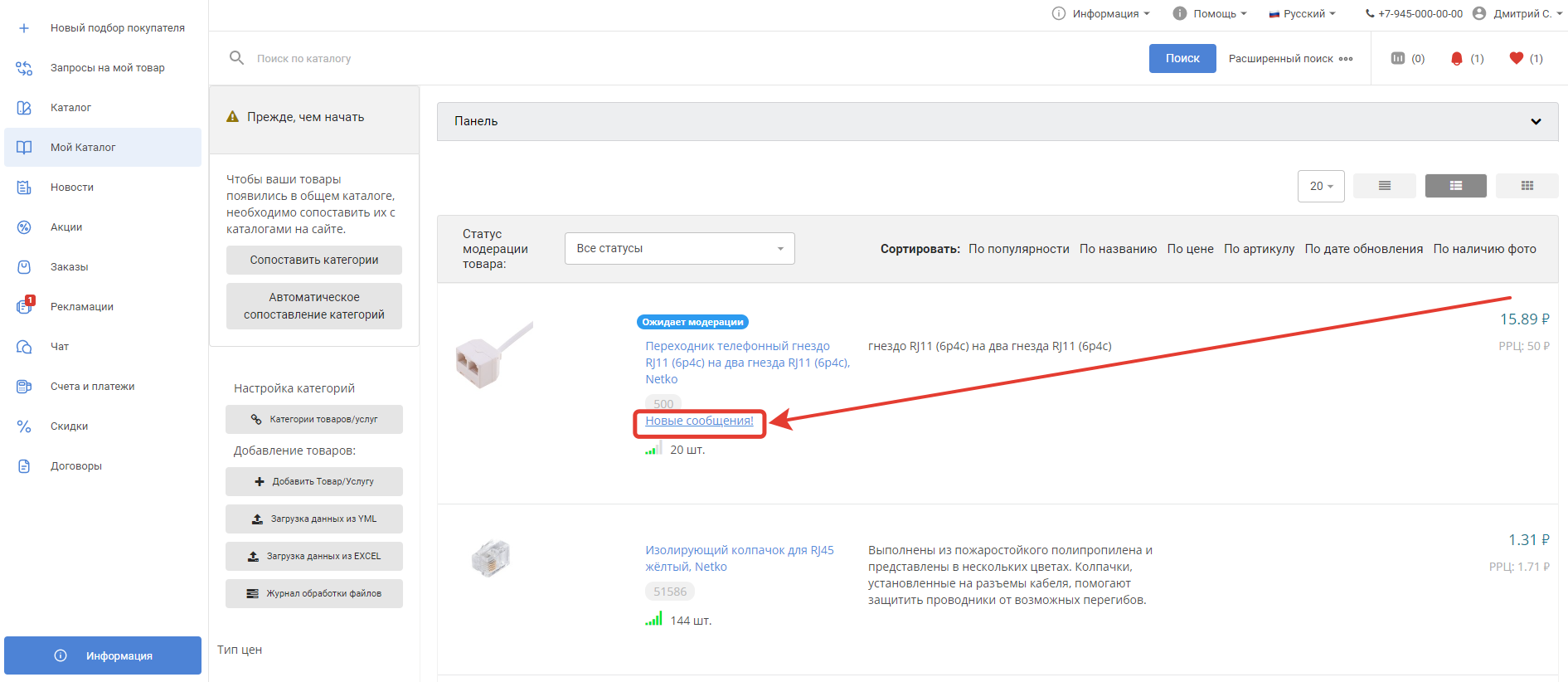
Task: Click Добавить Товар/Услугу button
Action: 314,482
